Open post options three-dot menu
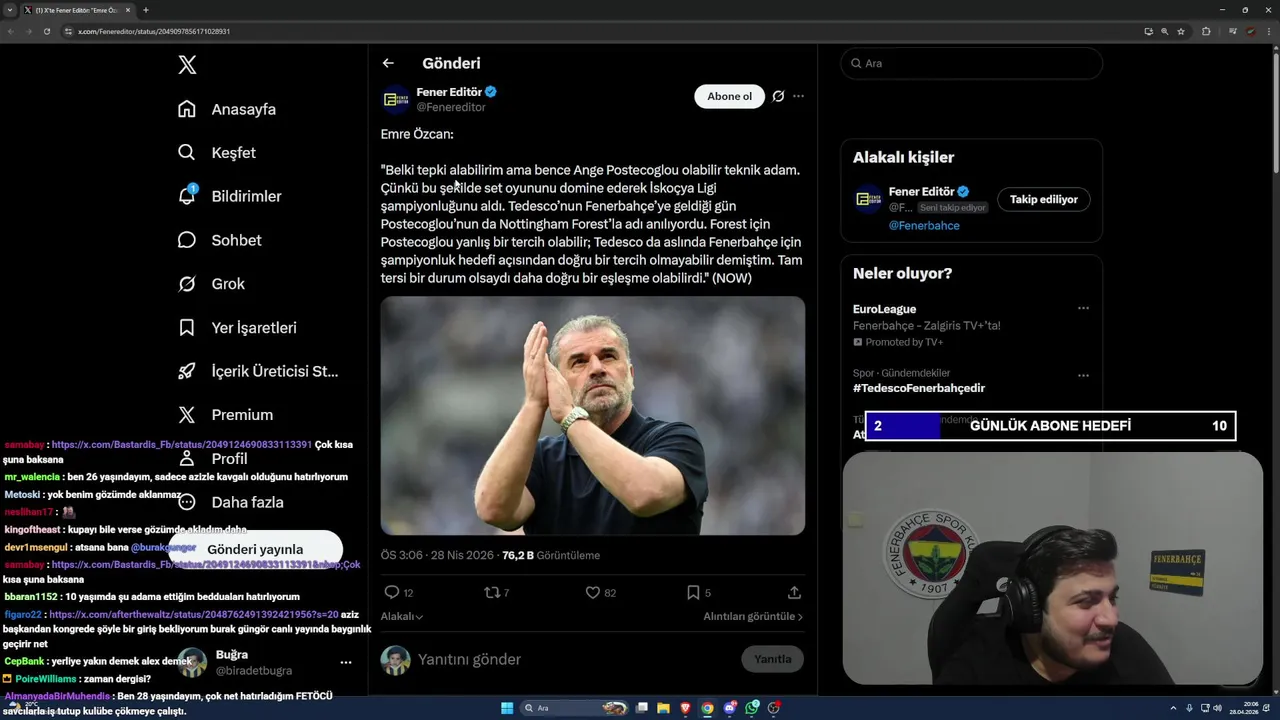1280x720 pixels. point(798,96)
